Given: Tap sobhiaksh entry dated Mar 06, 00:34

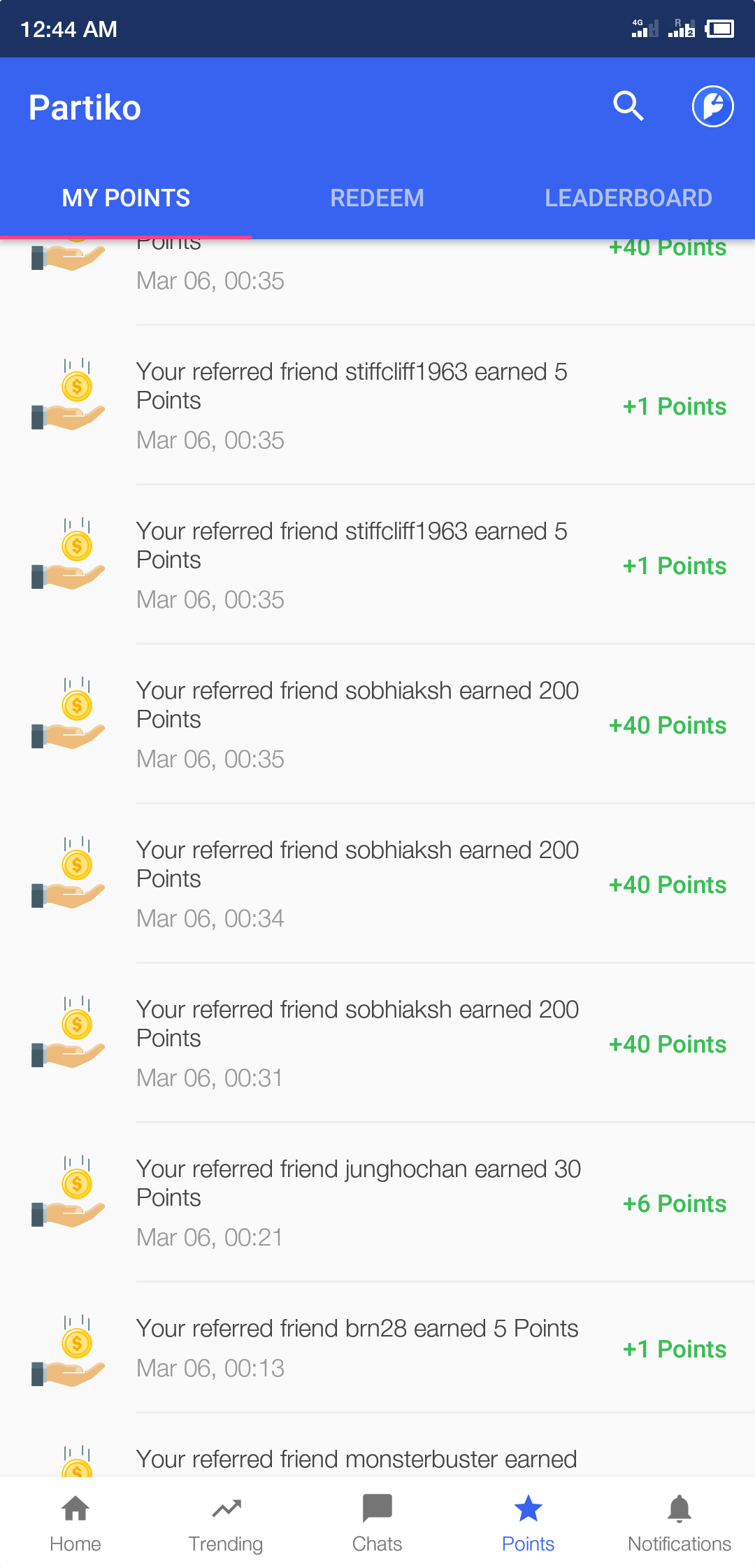Looking at the screenshot, I should 357,883.
